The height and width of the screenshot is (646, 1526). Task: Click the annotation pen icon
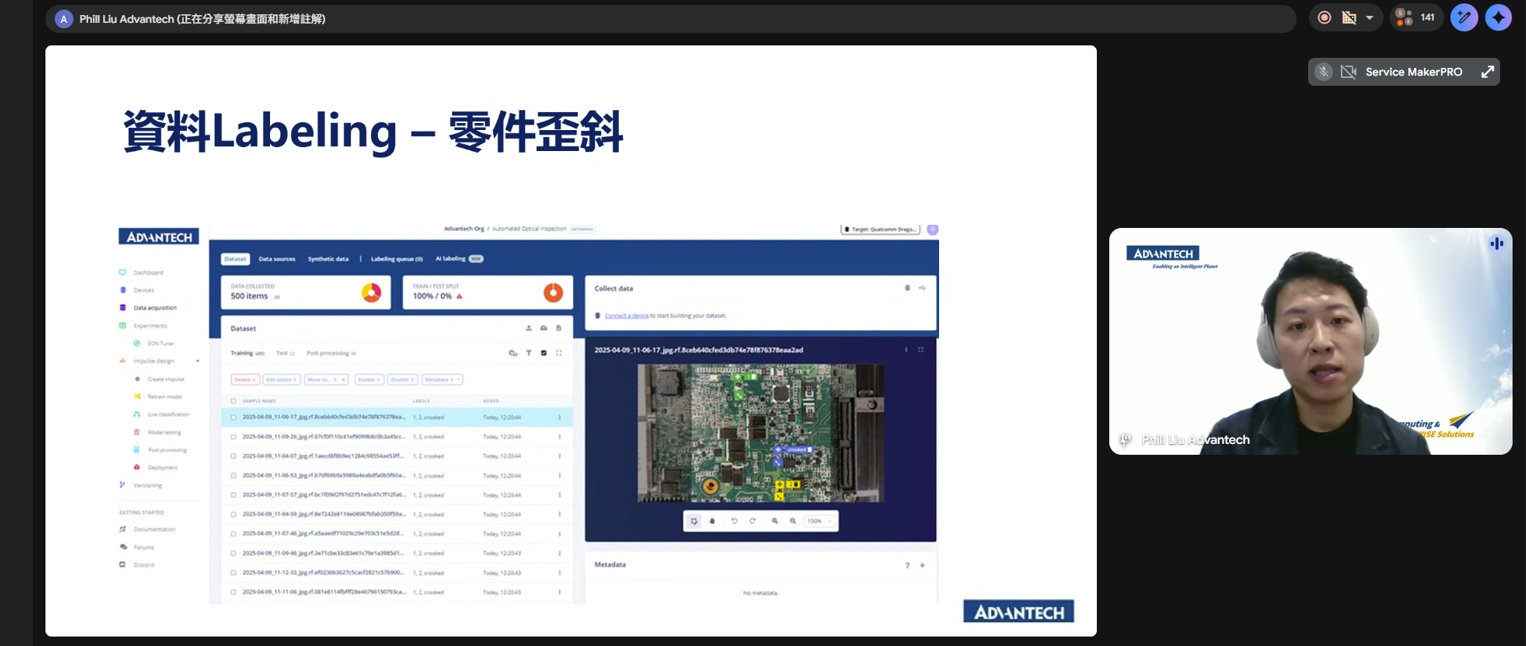point(1464,18)
